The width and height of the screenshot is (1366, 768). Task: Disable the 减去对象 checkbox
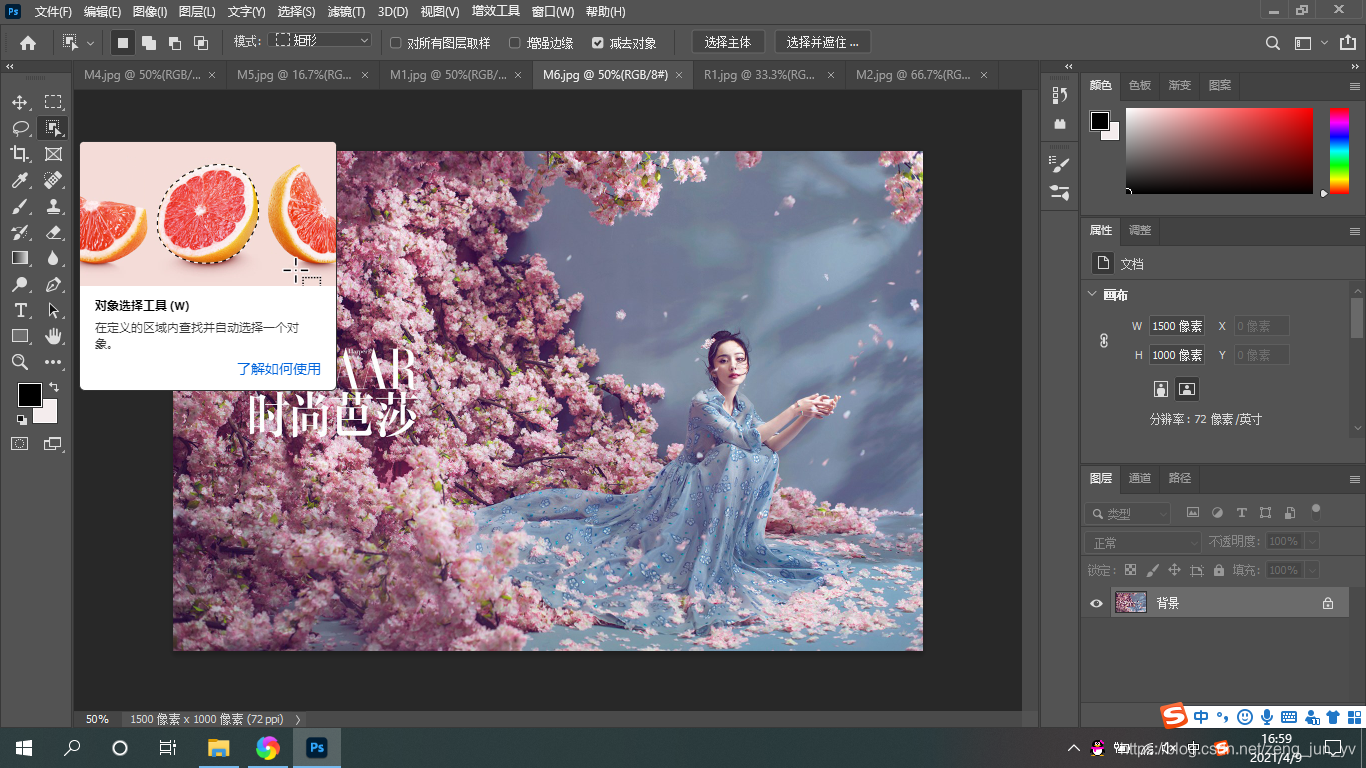(598, 42)
